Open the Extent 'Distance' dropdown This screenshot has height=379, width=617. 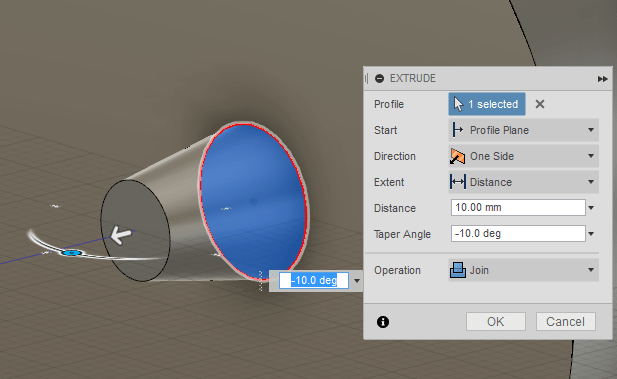pos(523,182)
